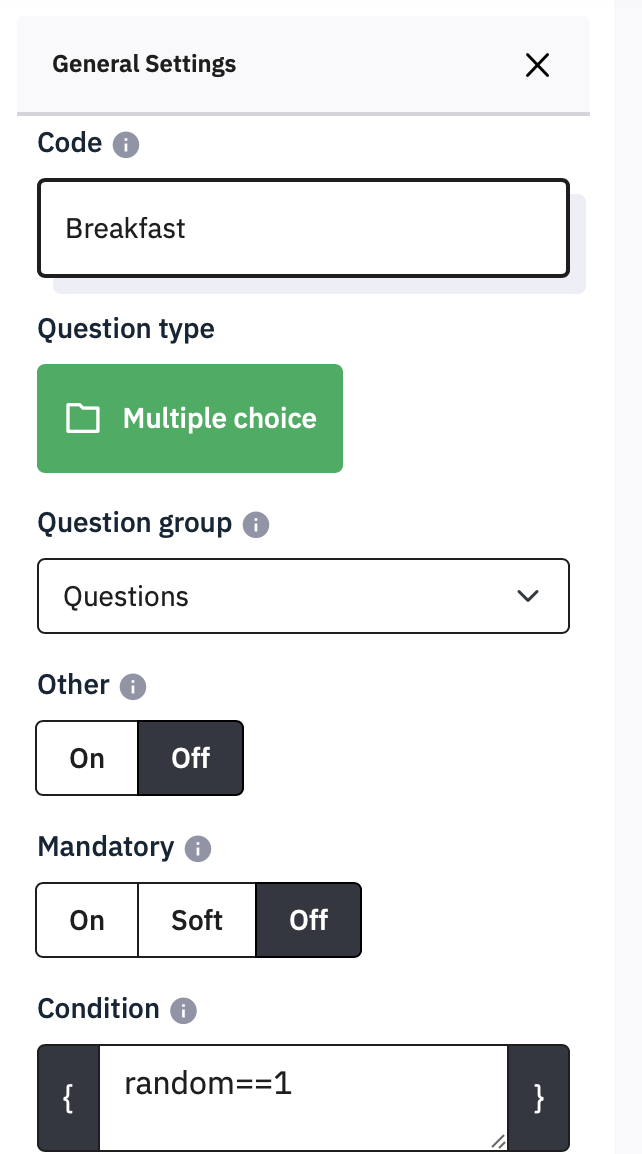The height and width of the screenshot is (1154, 642).
Task: Select Soft for the Mandatory setting
Action: pyautogui.click(x=197, y=920)
